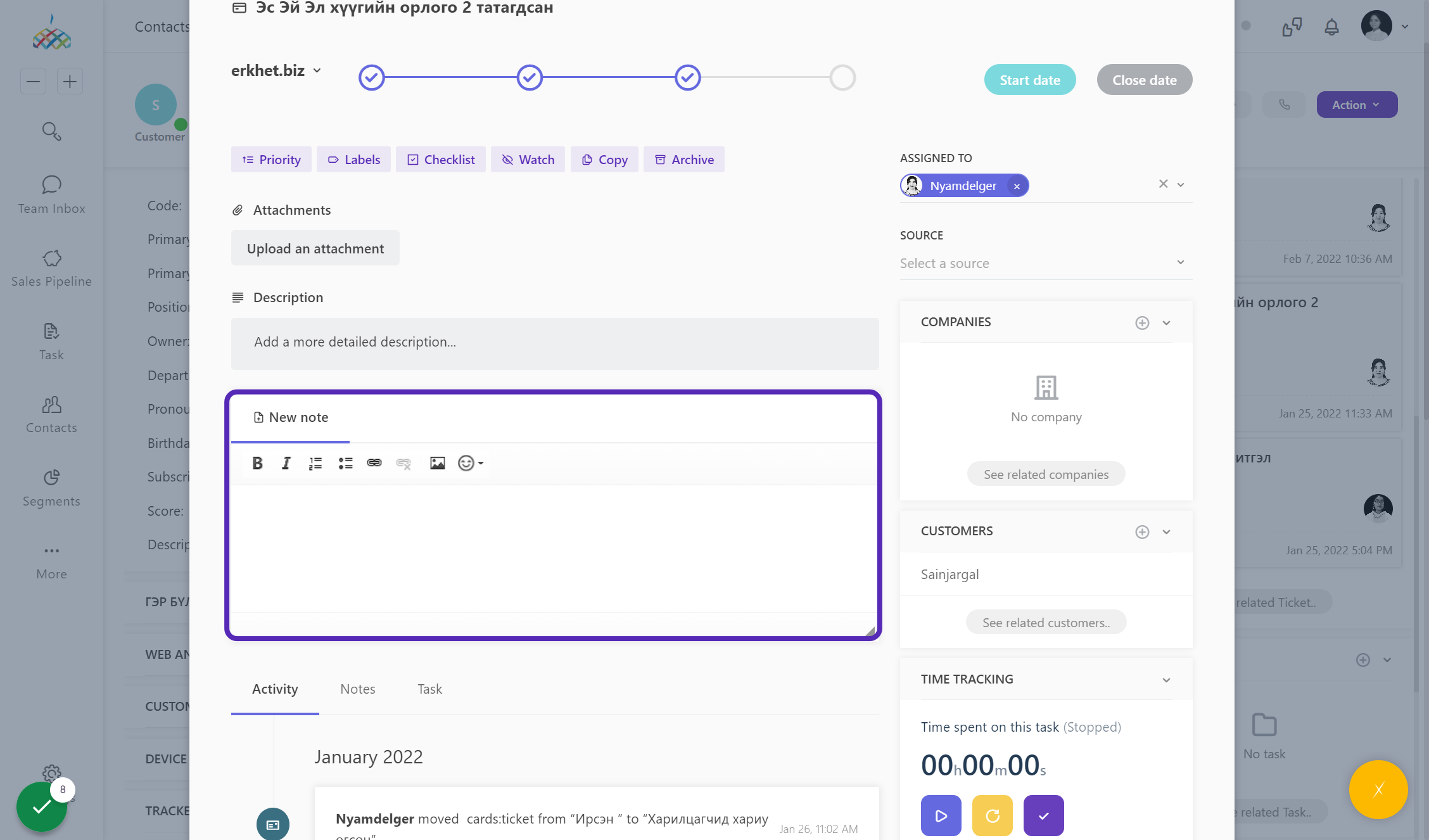Start the time tracking play button
Screen dimensions: 1429x840
click(941, 815)
